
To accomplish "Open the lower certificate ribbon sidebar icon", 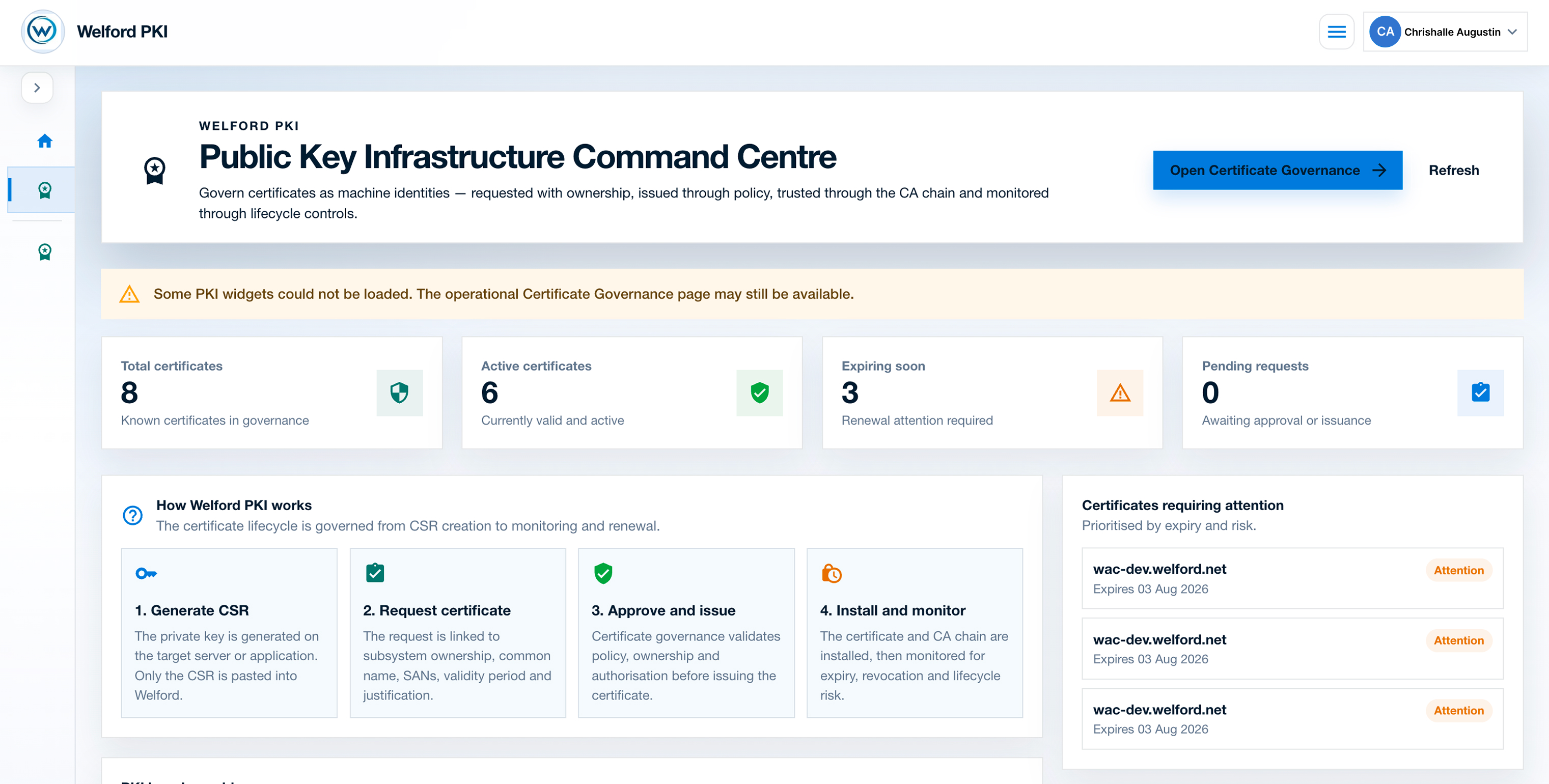I will pos(44,251).
